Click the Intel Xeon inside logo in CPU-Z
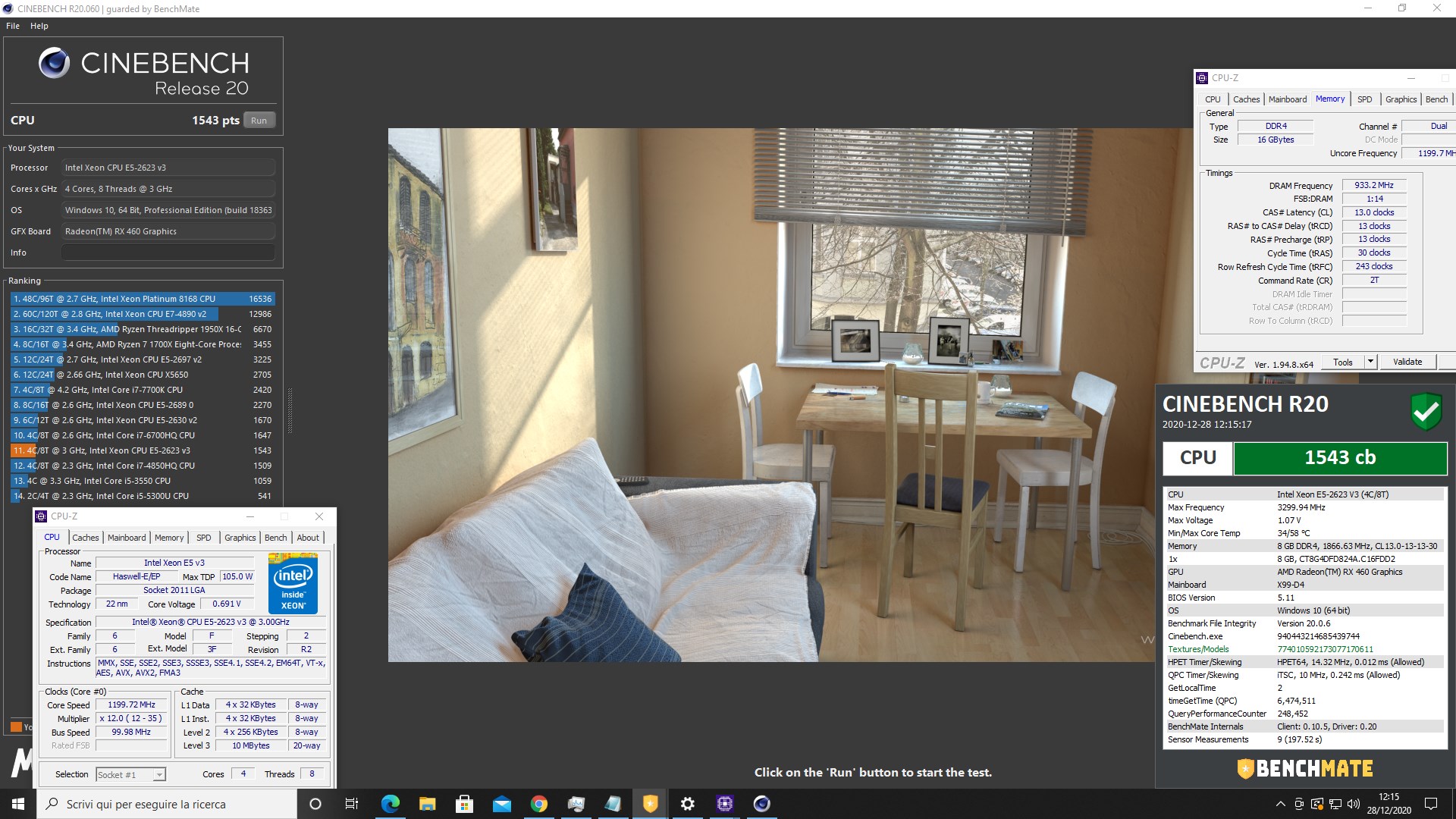The height and width of the screenshot is (819, 1456). coord(293,583)
